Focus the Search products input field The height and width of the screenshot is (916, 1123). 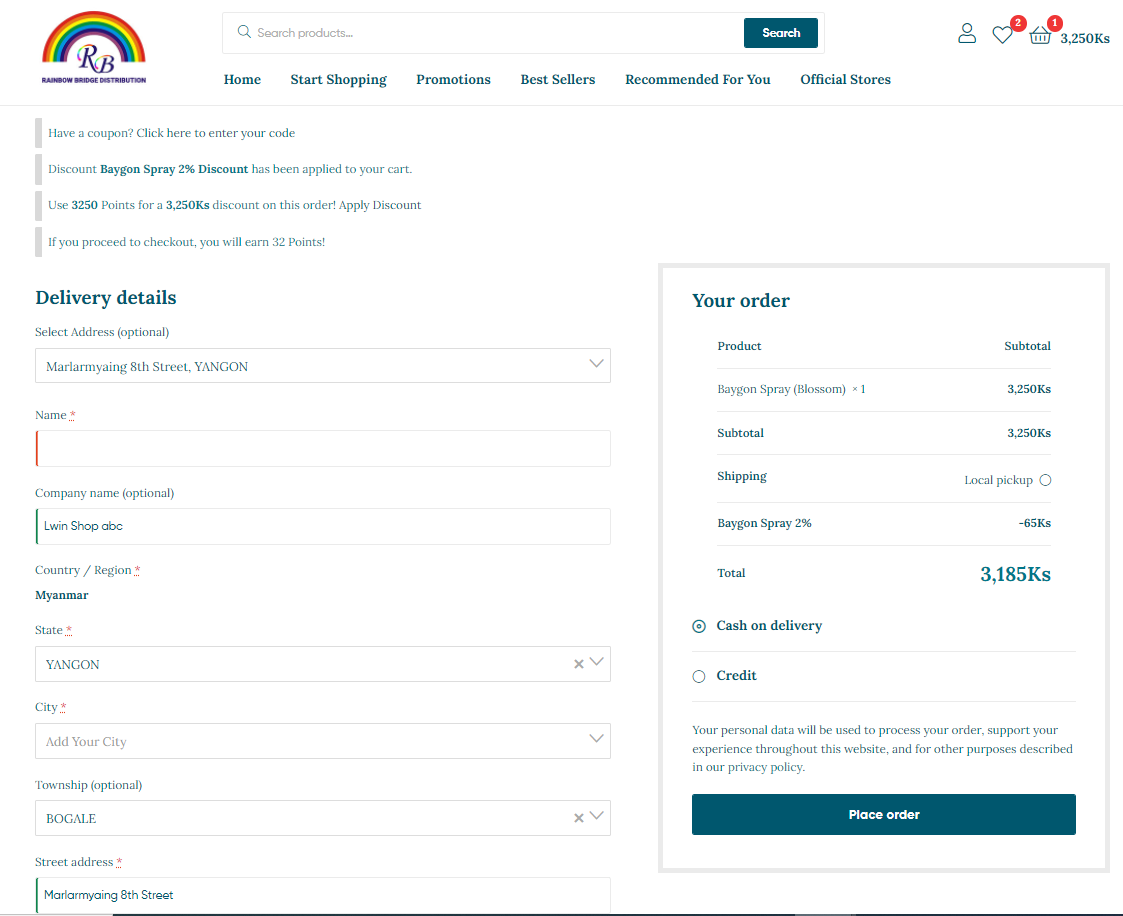[x=498, y=33]
